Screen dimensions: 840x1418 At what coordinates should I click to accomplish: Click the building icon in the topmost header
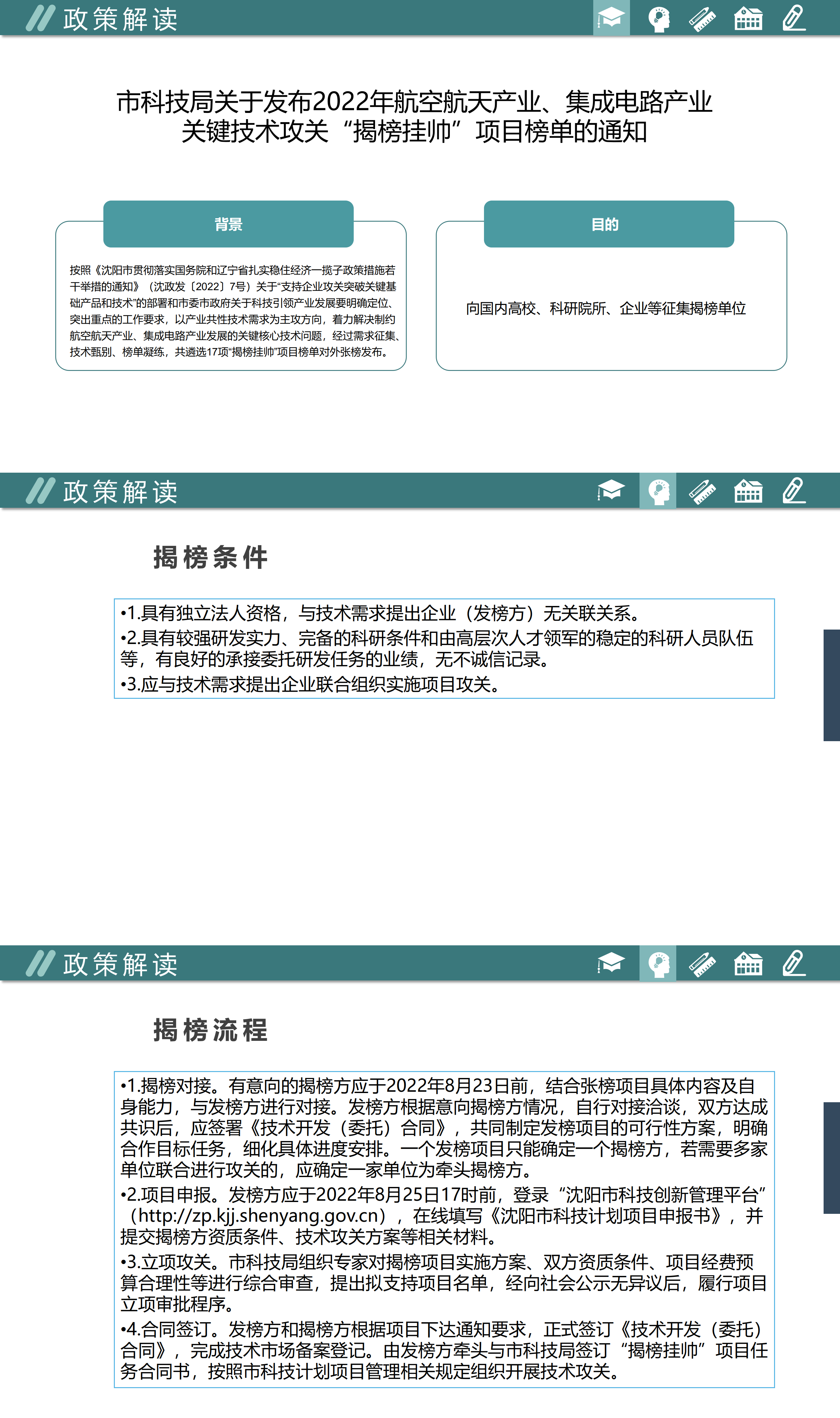[x=748, y=19]
